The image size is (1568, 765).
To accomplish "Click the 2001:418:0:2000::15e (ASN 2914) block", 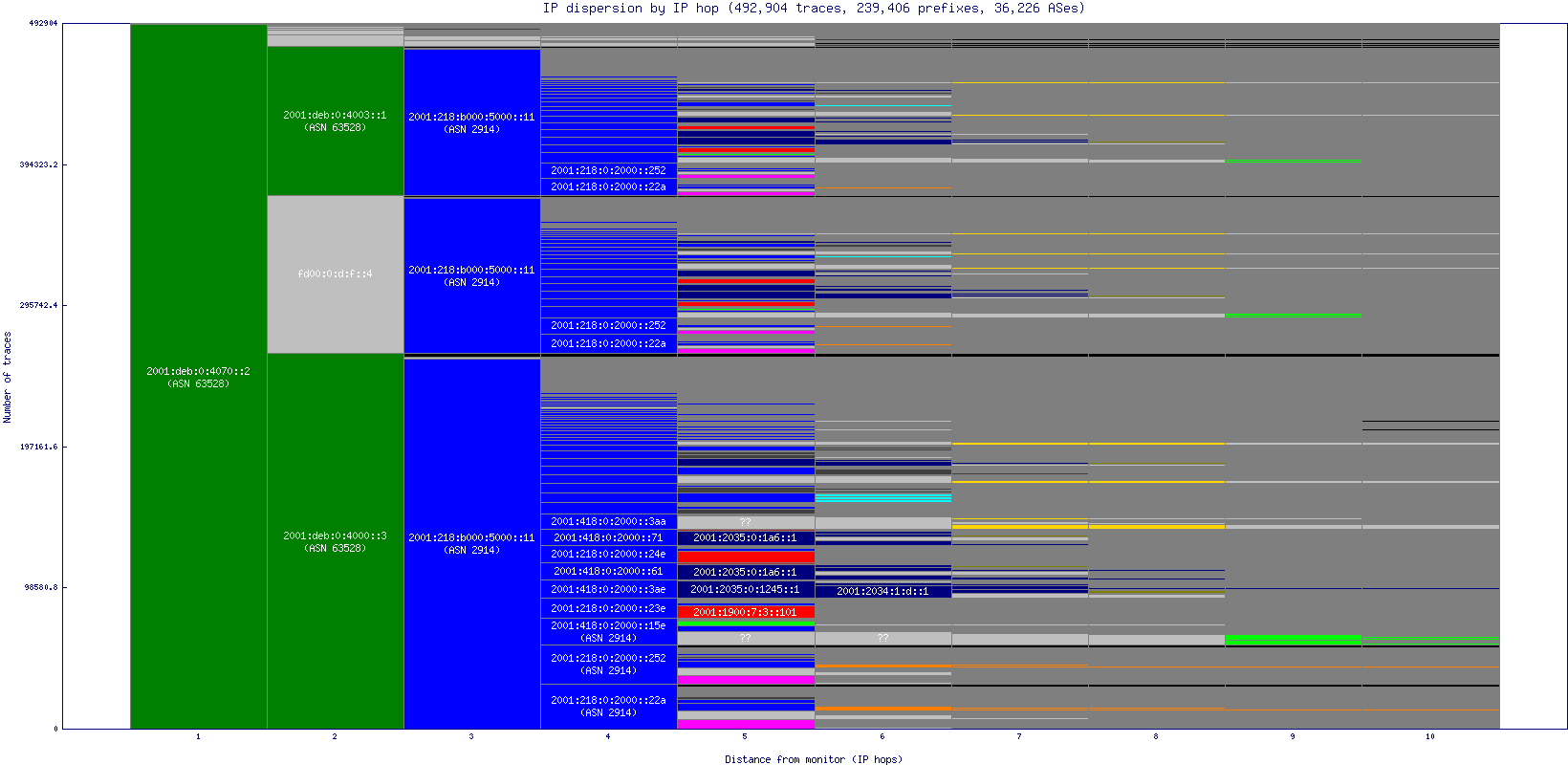I will click(608, 632).
